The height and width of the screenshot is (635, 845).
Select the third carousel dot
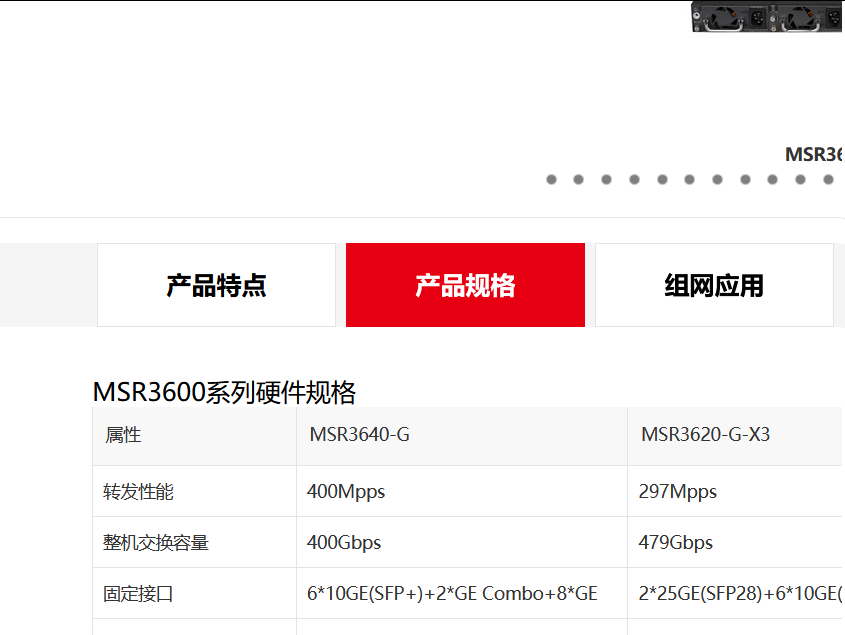point(606,180)
